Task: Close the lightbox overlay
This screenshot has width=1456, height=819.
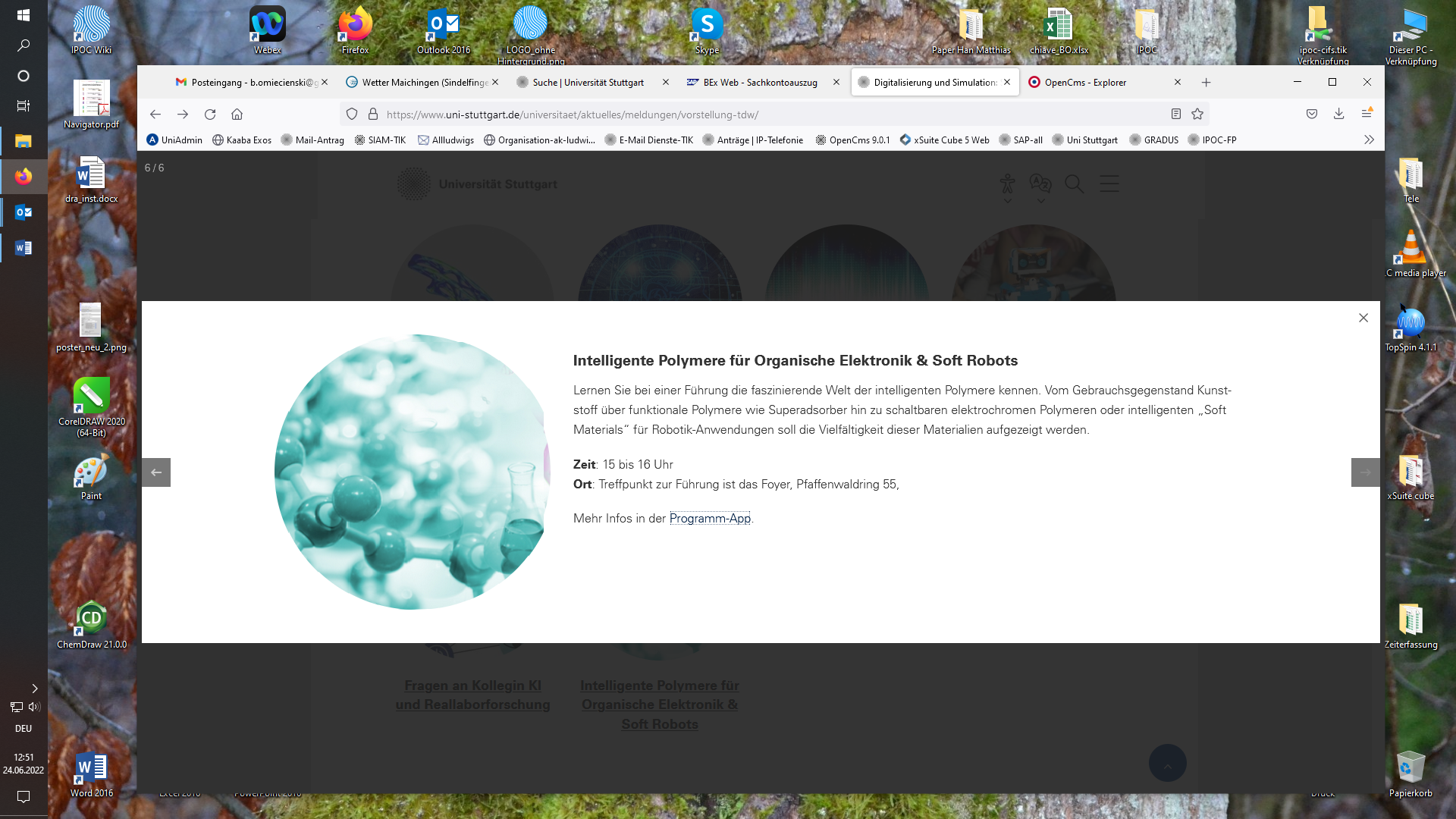Action: [1363, 318]
